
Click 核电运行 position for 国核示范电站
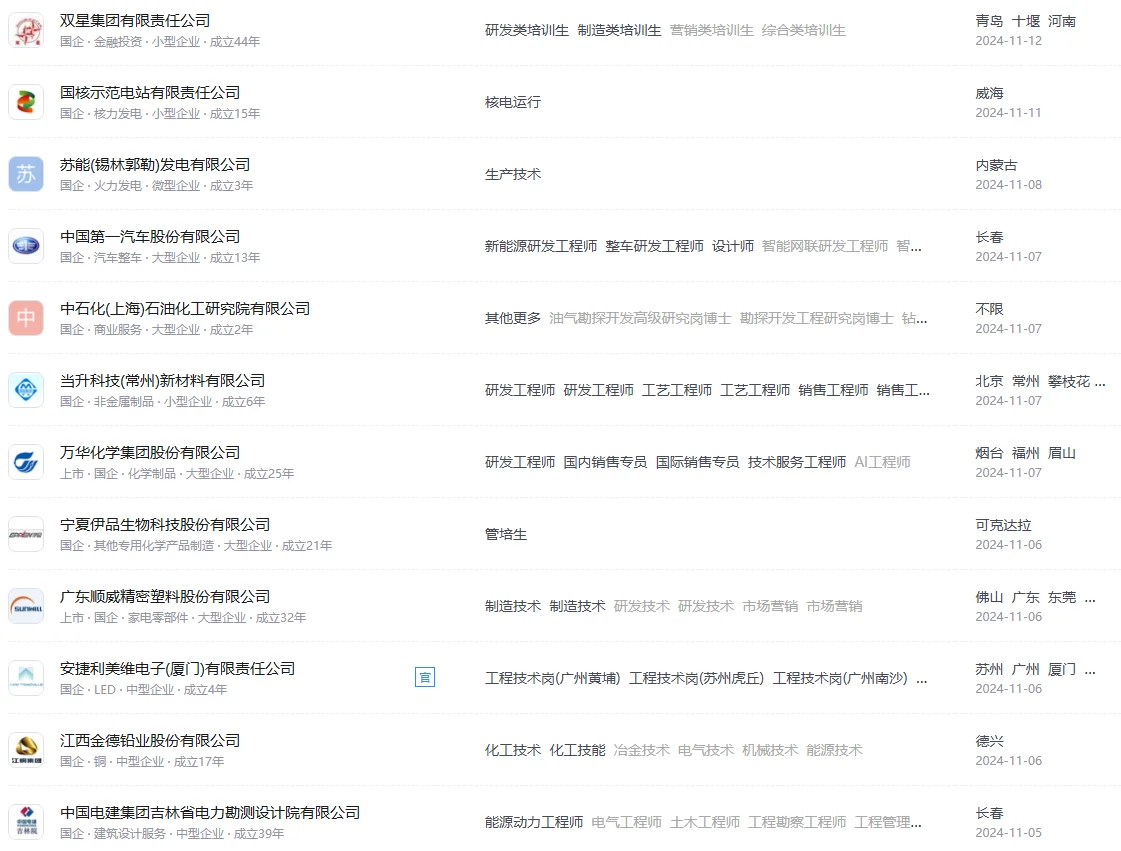pyautogui.click(x=513, y=102)
